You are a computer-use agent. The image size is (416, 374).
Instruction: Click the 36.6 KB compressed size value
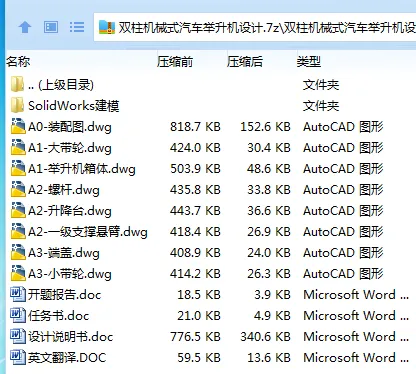tap(269, 211)
